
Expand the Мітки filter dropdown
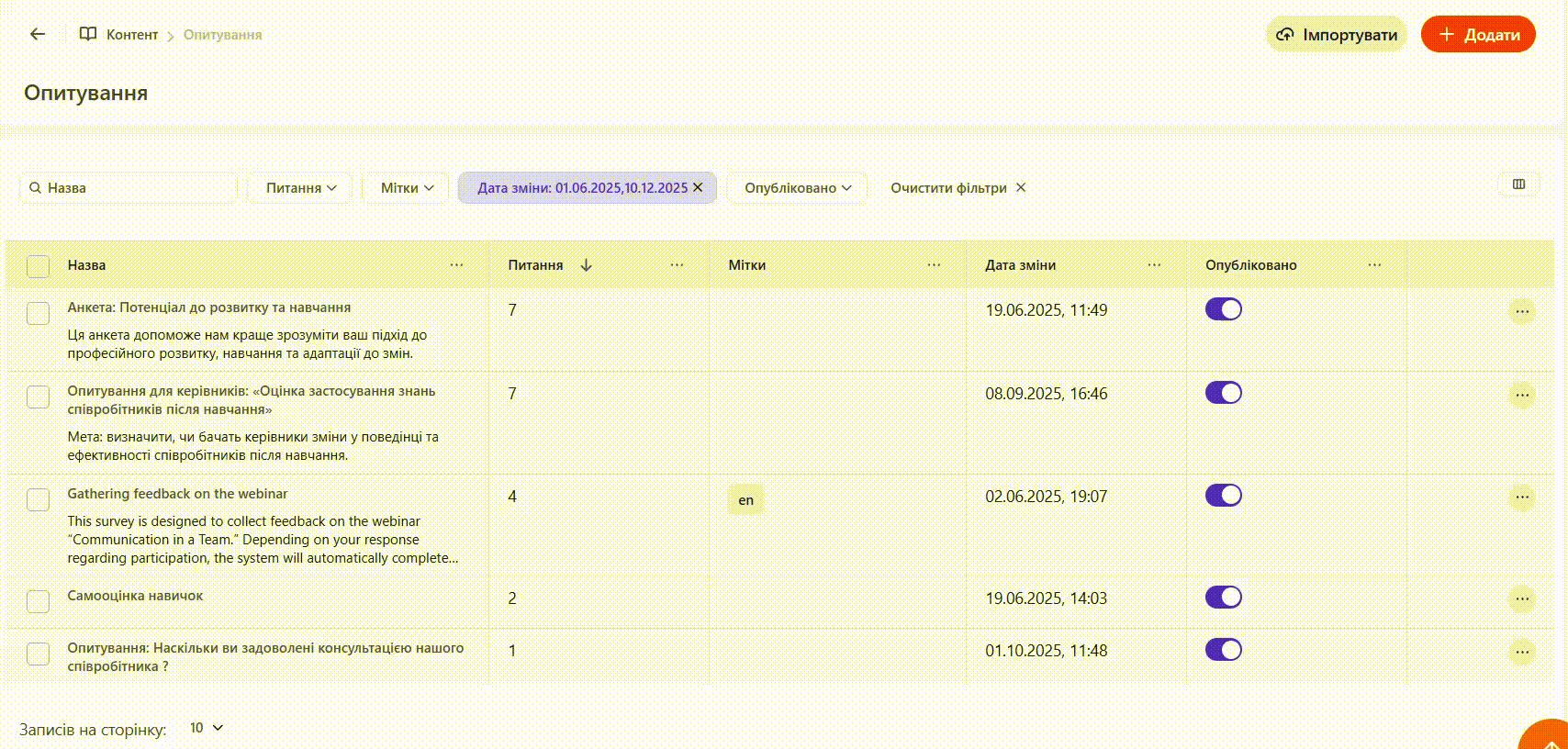pos(406,187)
